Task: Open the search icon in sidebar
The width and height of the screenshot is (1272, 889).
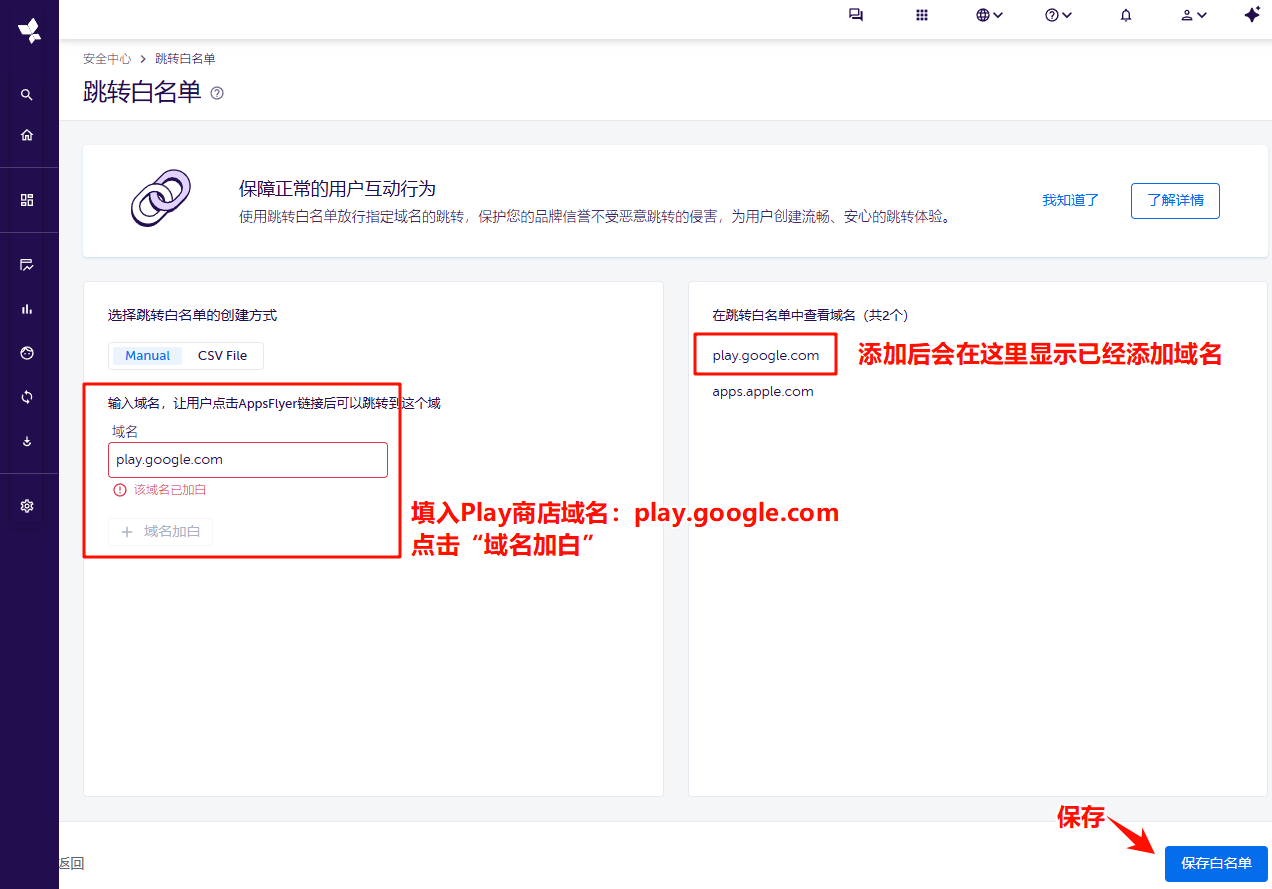Action: (27, 95)
